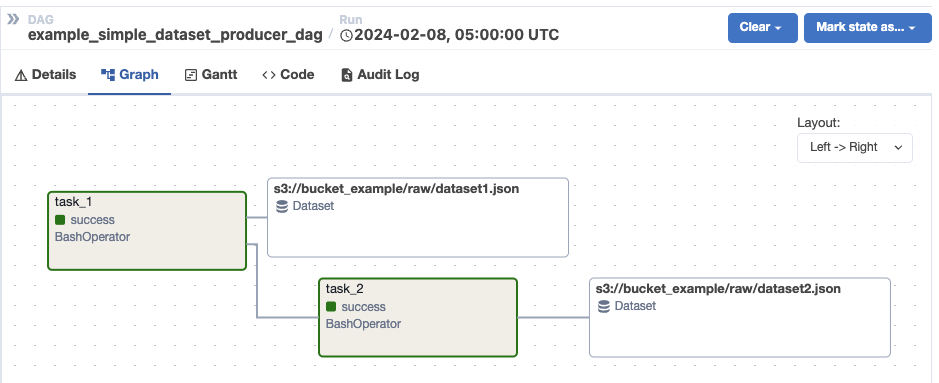Select the task_1 node in the graph
This screenshot has height=383, width=939.
[147, 230]
